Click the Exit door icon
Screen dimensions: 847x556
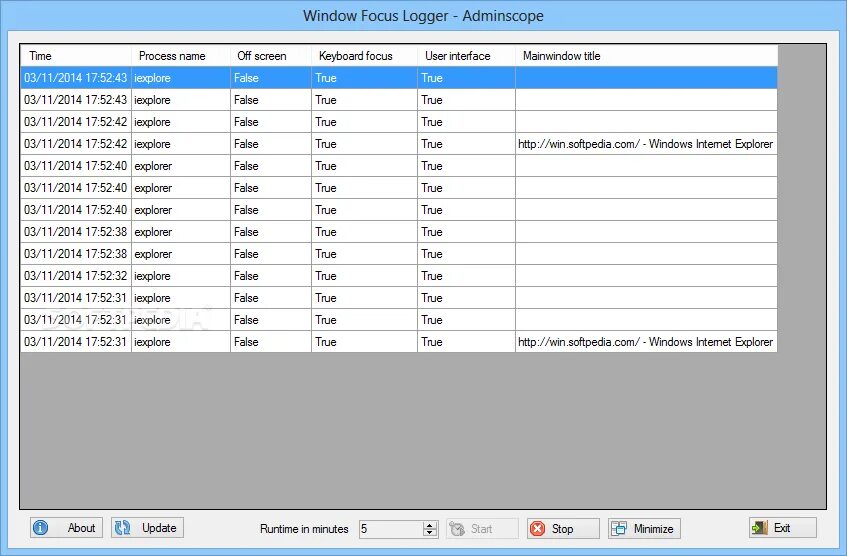[x=759, y=528]
